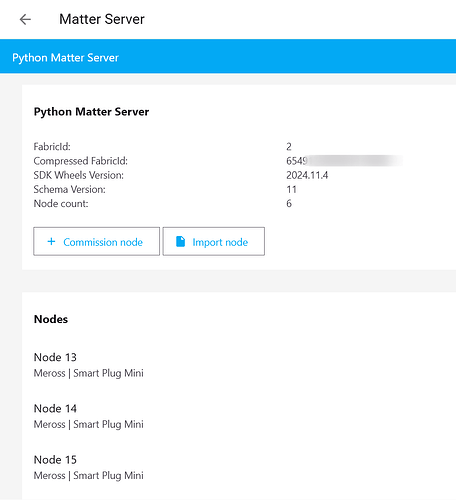Click the plus icon on Commission node

click(51, 241)
